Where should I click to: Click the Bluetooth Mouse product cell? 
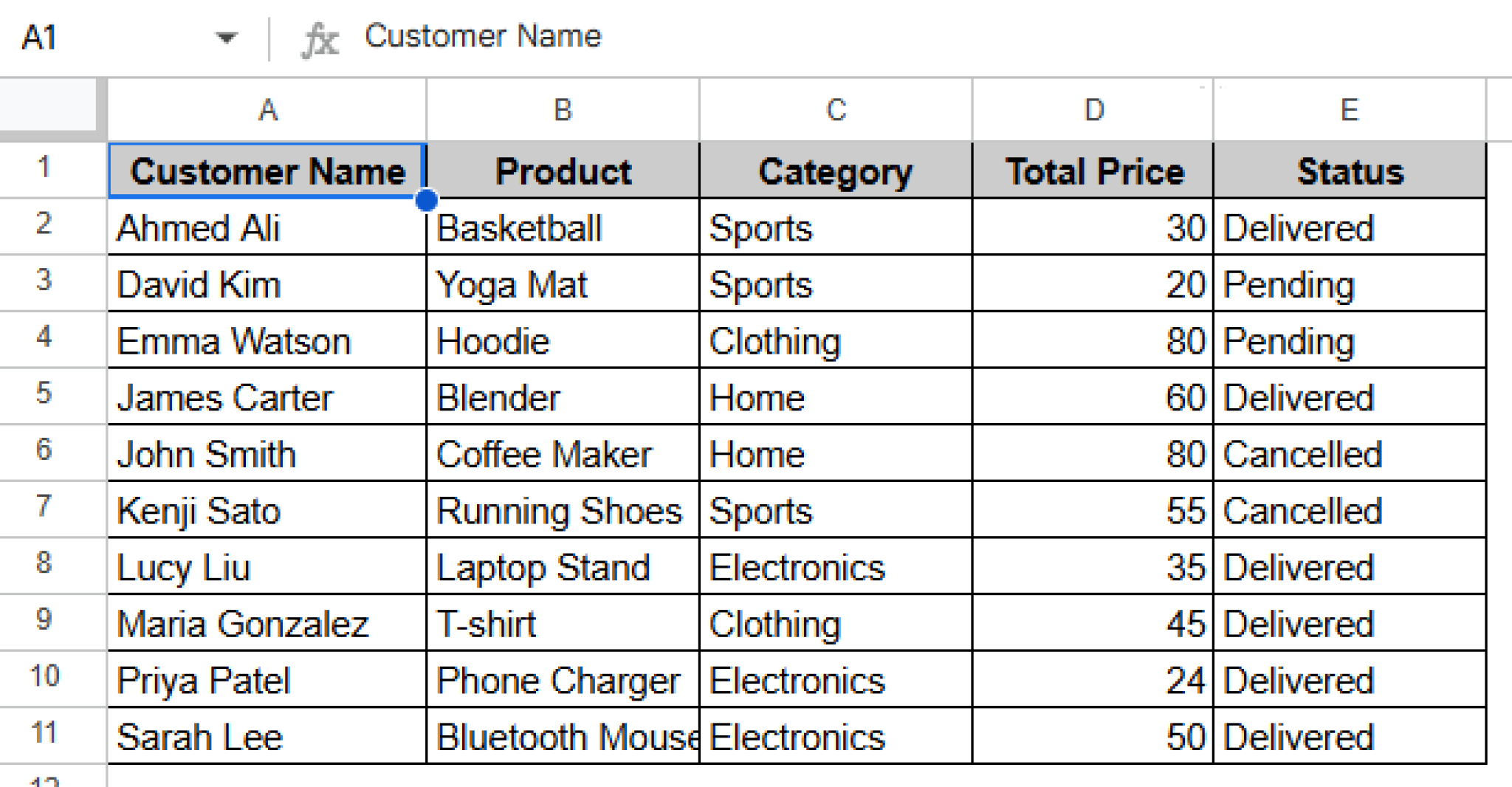click(x=562, y=736)
